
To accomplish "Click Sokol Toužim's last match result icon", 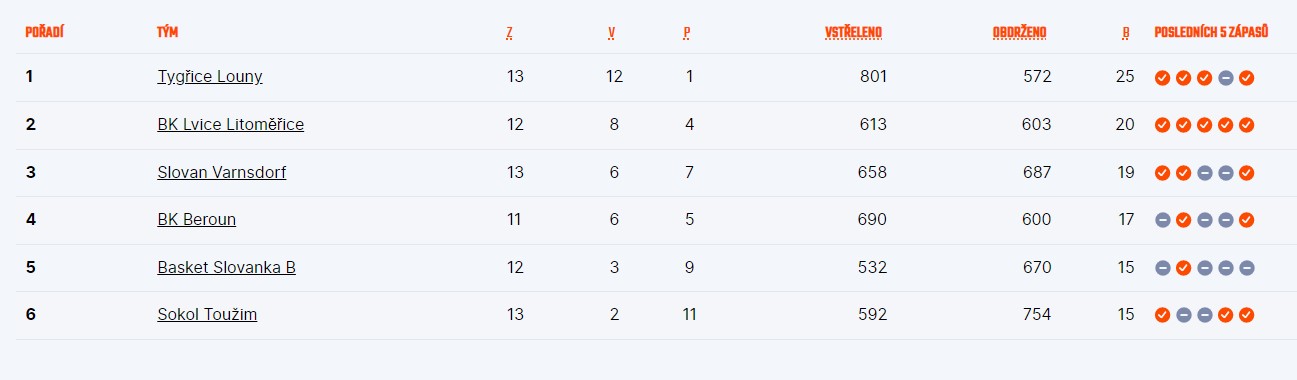I will tap(1246, 315).
